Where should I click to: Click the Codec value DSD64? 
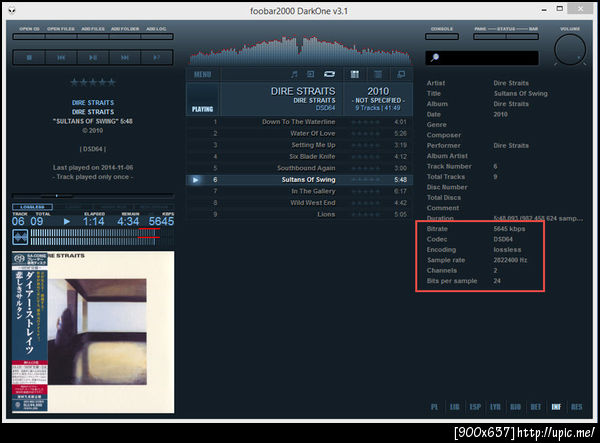tap(503, 239)
